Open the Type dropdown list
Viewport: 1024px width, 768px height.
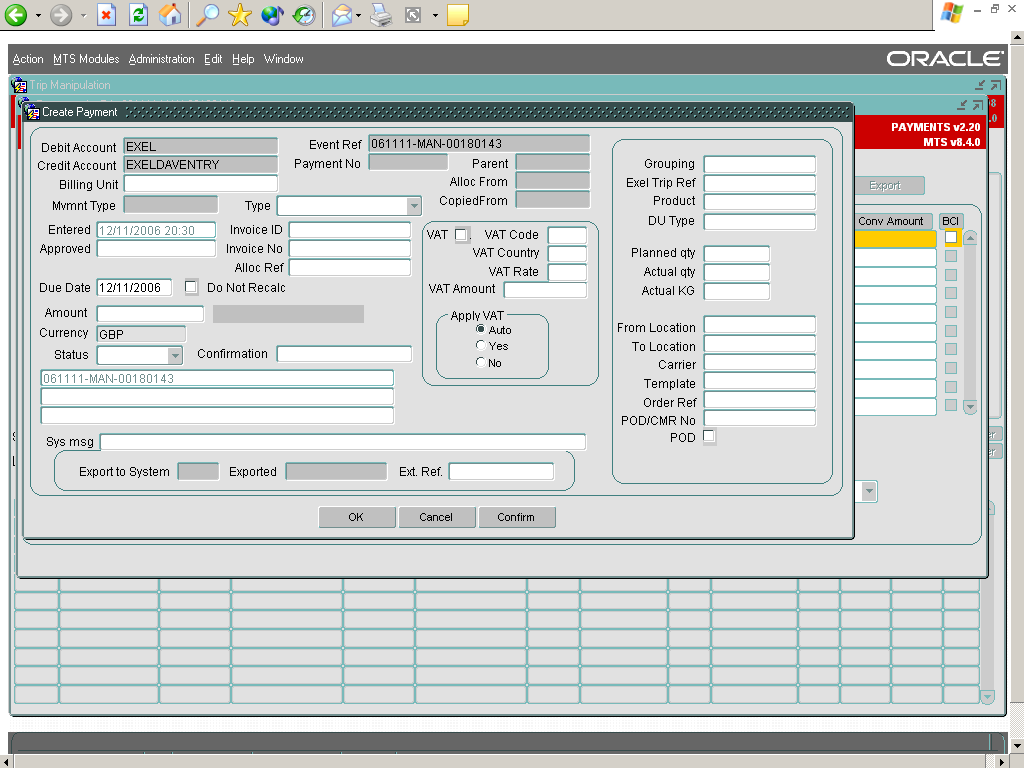pos(414,206)
